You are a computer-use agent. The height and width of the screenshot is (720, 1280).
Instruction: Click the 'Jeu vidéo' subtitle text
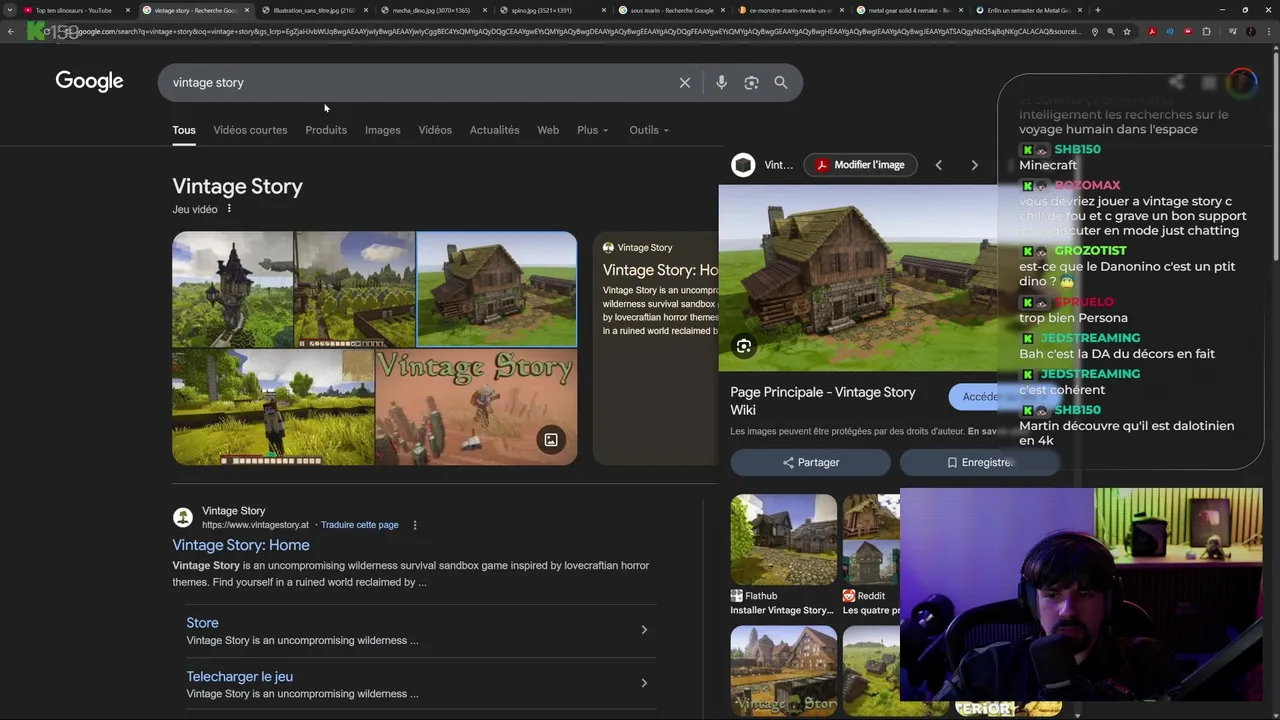(195, 210)
